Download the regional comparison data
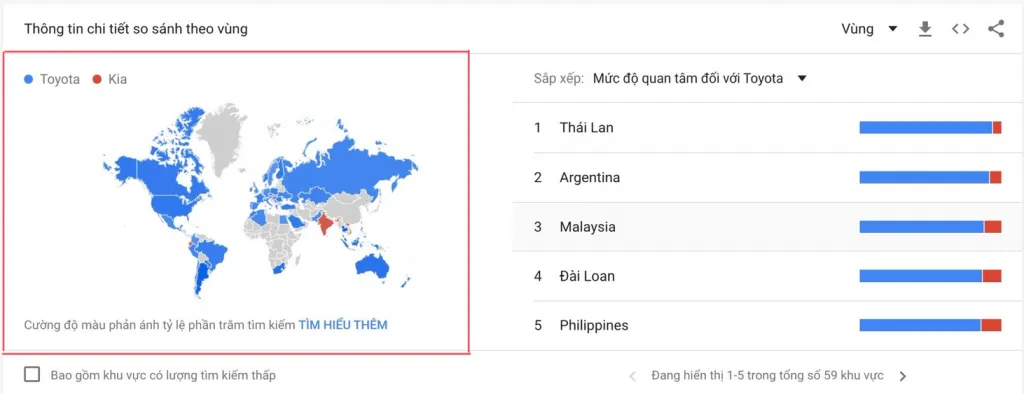Image resolution: width=1024 pixels, height=394 pixels. coord(925,29)
